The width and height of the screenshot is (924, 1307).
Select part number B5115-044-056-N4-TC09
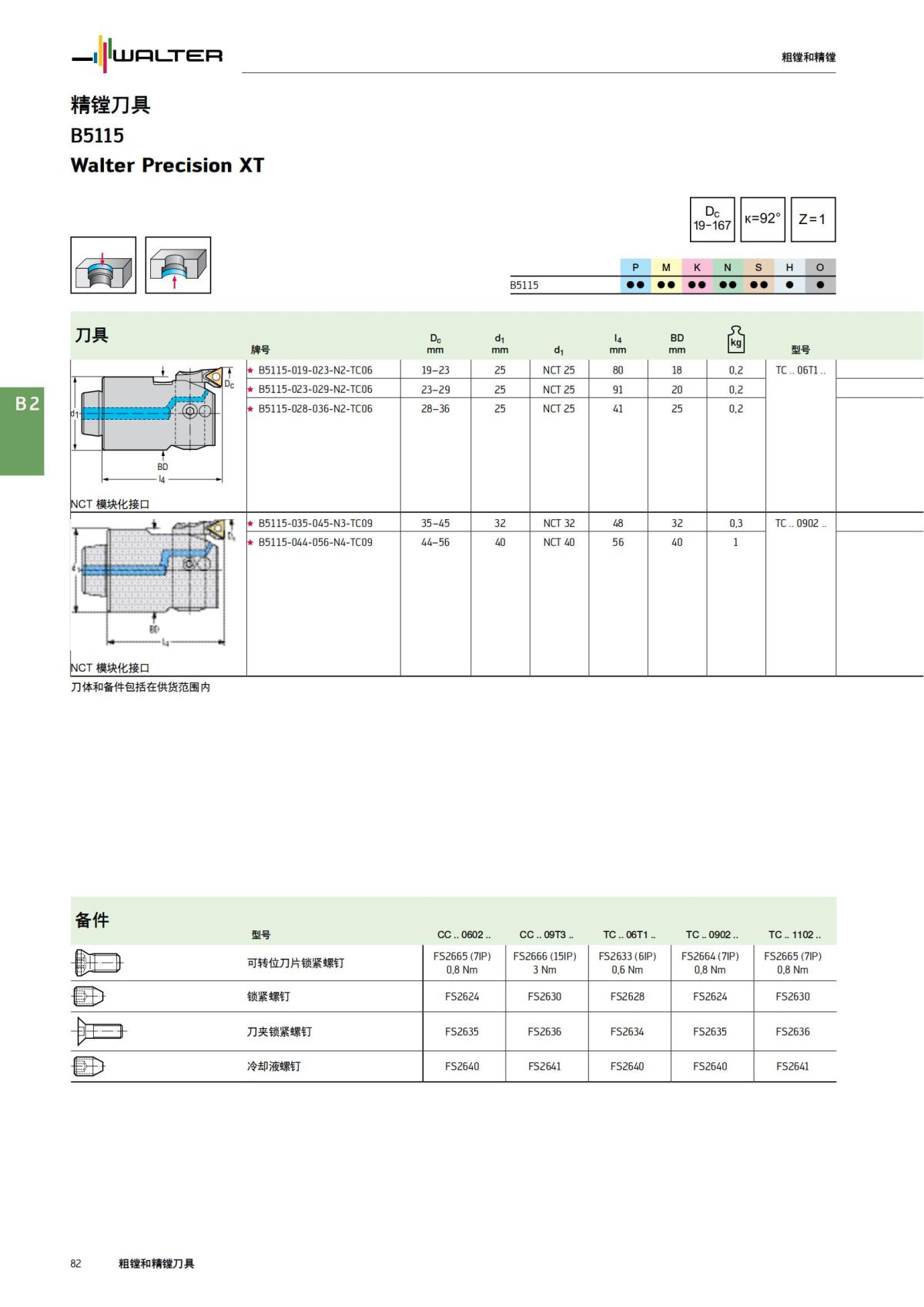click(x=315, y=543)
